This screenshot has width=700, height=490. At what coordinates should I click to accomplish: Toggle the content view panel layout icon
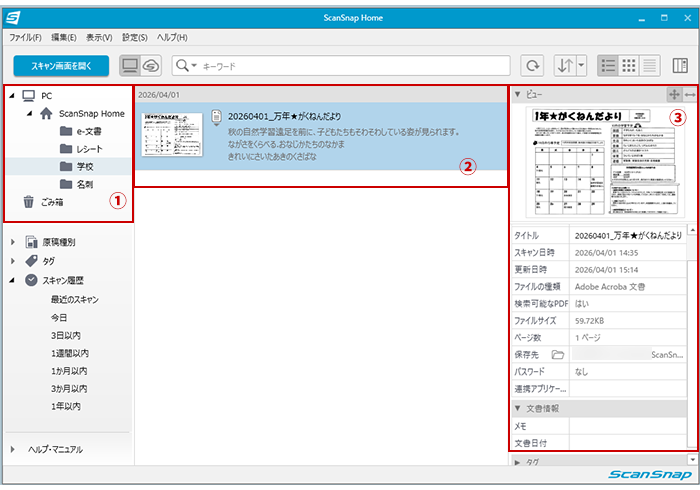[680, 66]
